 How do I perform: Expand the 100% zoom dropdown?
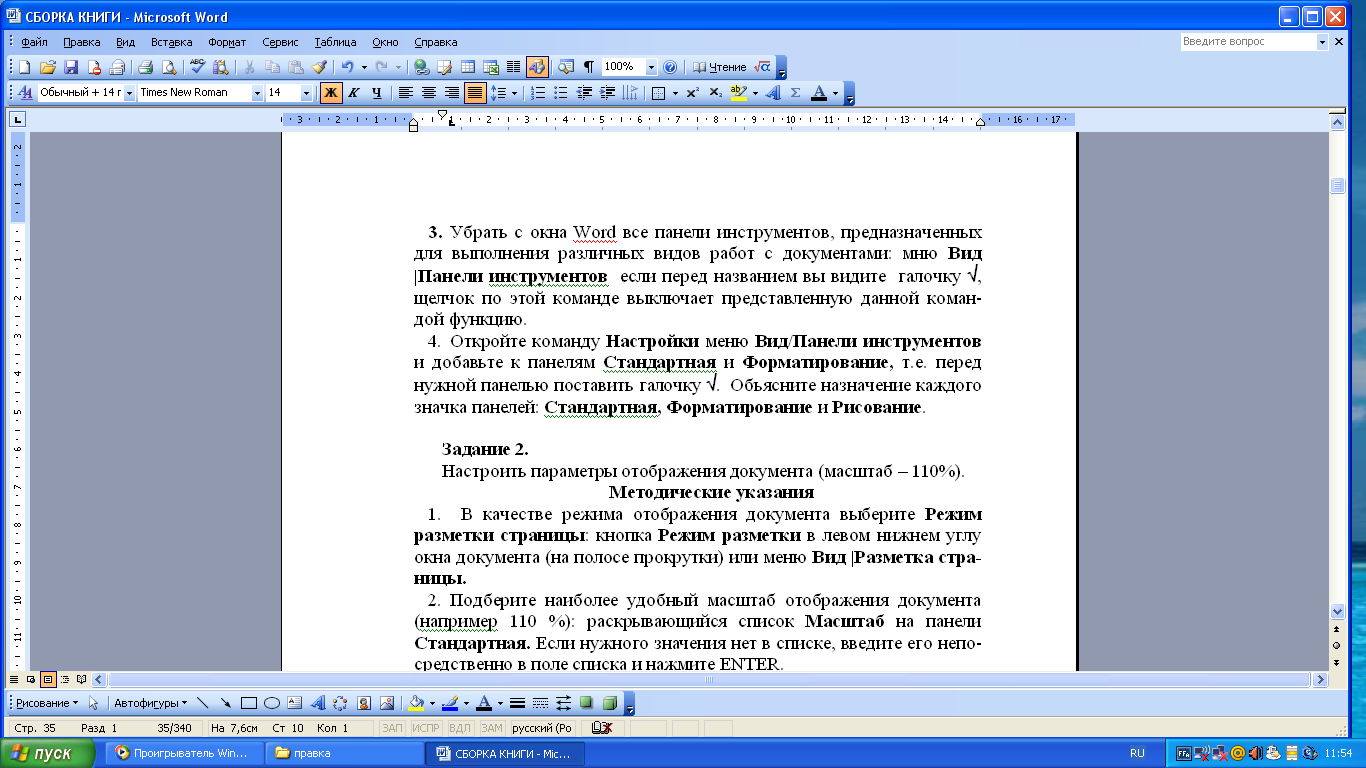651,67
